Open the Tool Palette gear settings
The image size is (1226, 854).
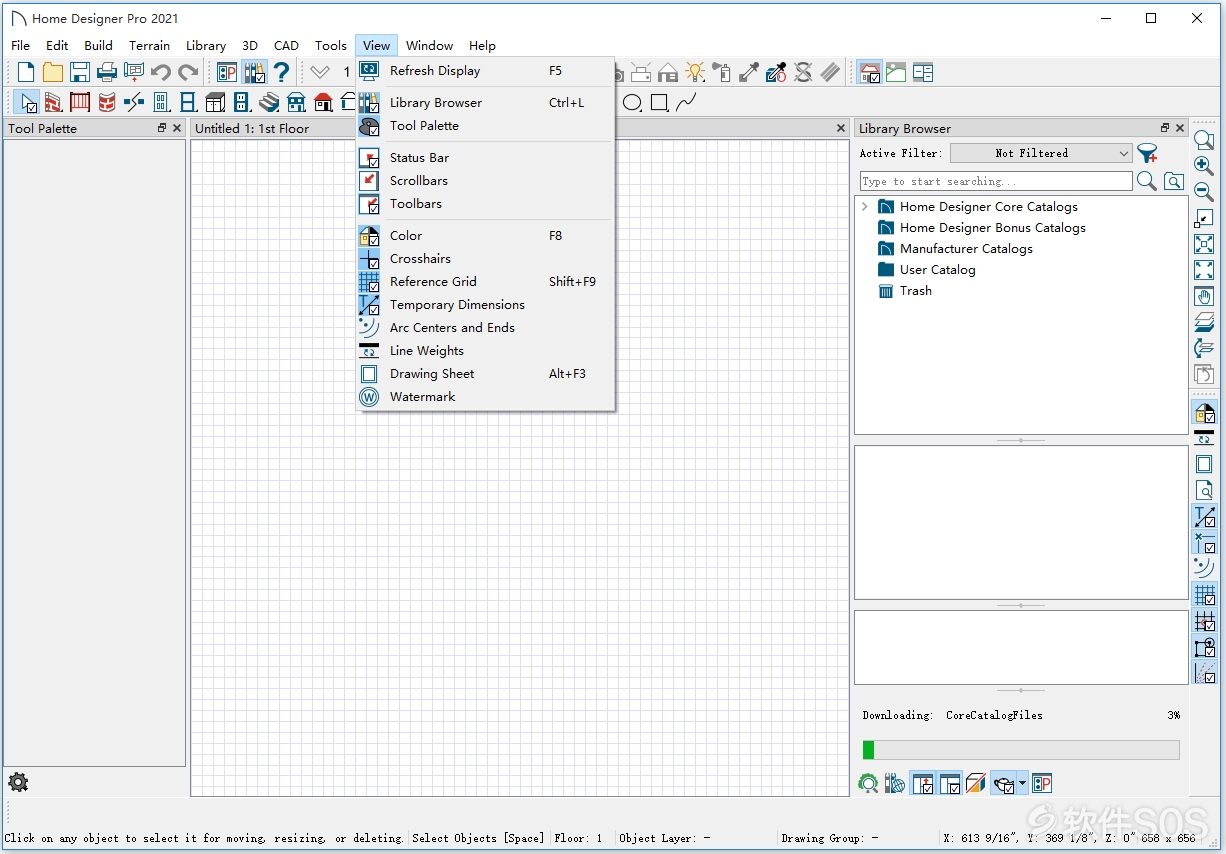coord(18,782)
